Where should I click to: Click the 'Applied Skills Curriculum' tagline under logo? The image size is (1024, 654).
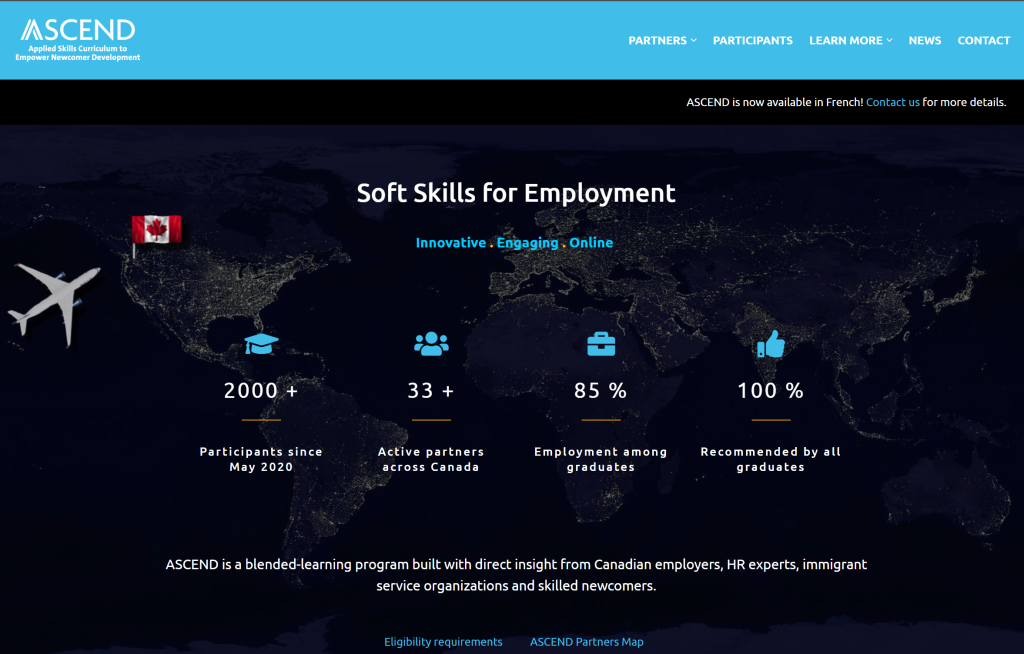78,53
